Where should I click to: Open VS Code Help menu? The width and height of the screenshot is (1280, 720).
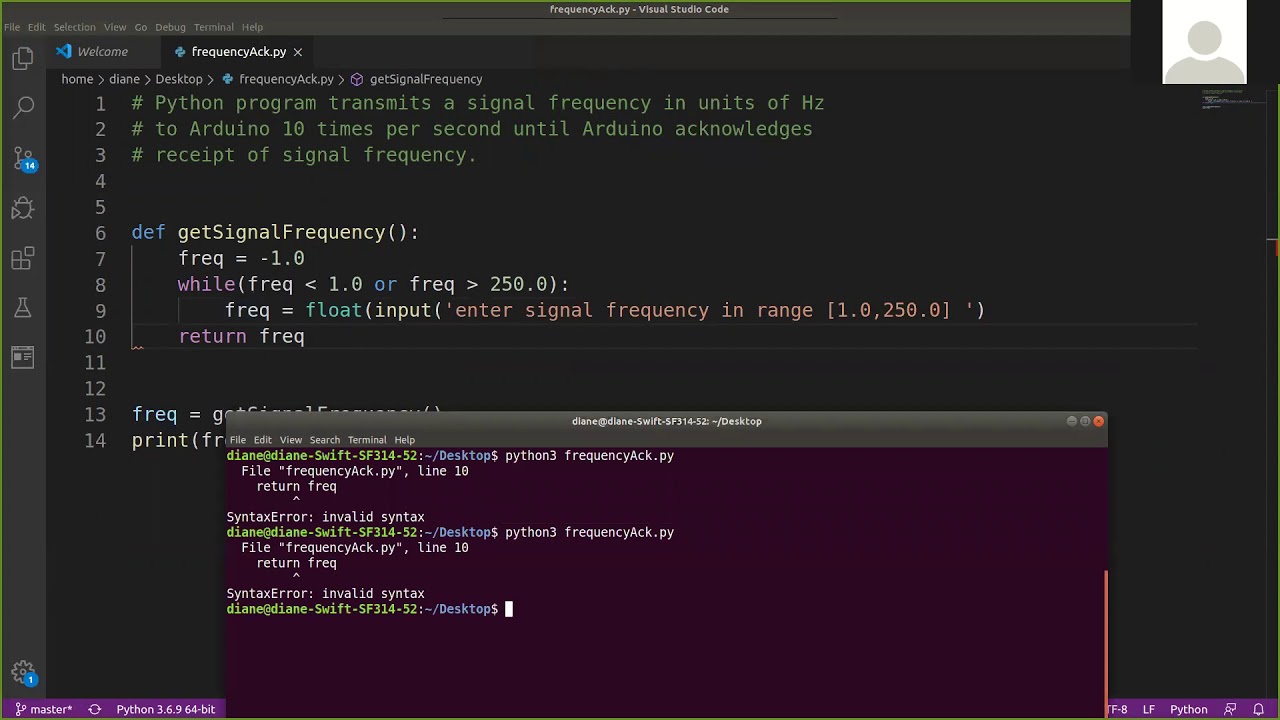point(252,27)
